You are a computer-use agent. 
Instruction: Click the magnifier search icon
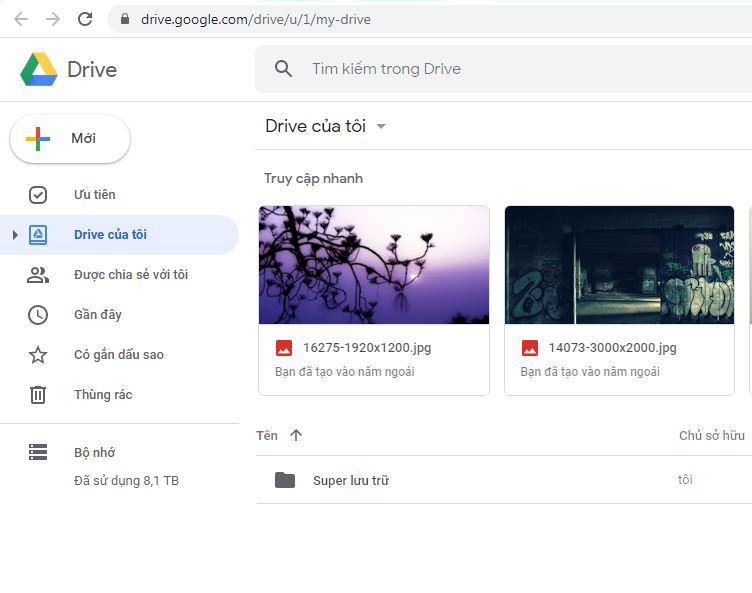[283, 69]
